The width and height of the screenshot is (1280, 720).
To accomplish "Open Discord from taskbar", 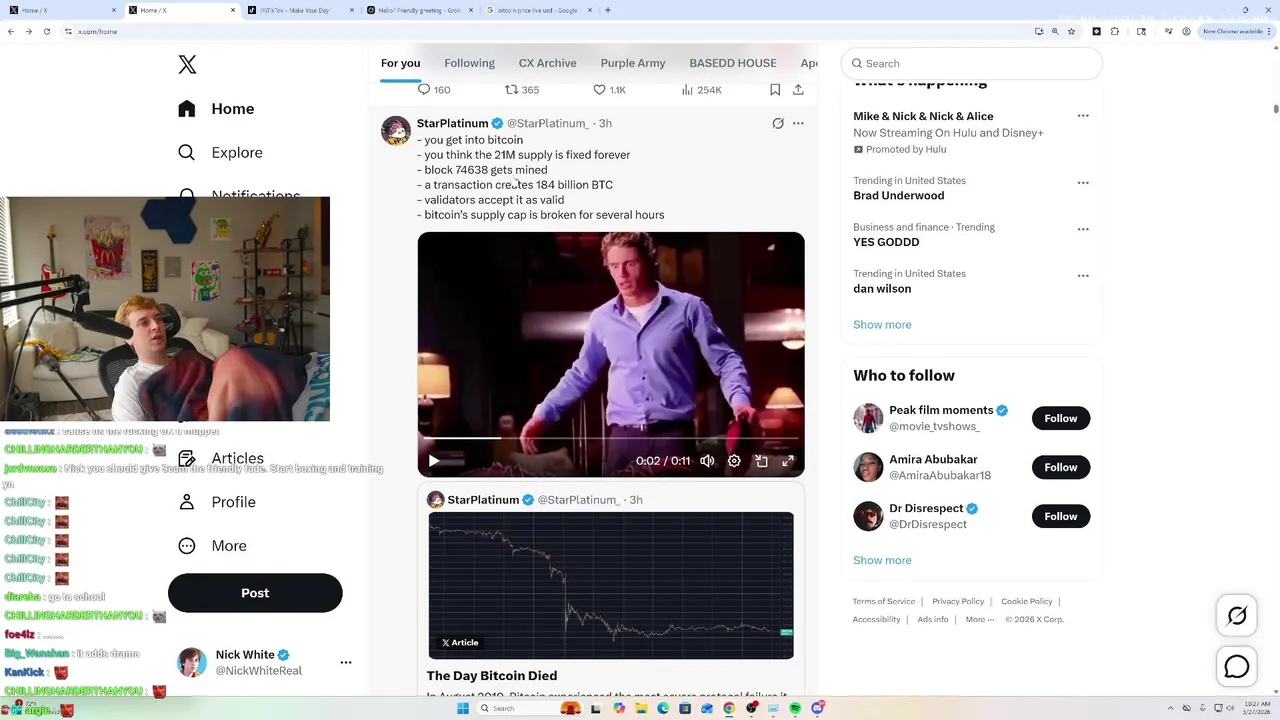I will pos(818,708).
